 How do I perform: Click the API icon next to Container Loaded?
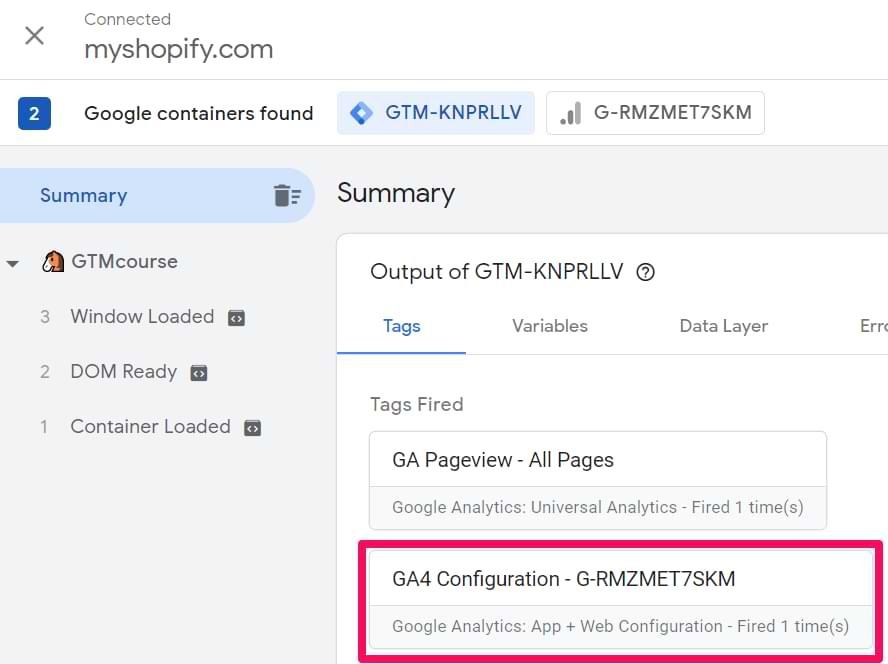coord(253,428)
